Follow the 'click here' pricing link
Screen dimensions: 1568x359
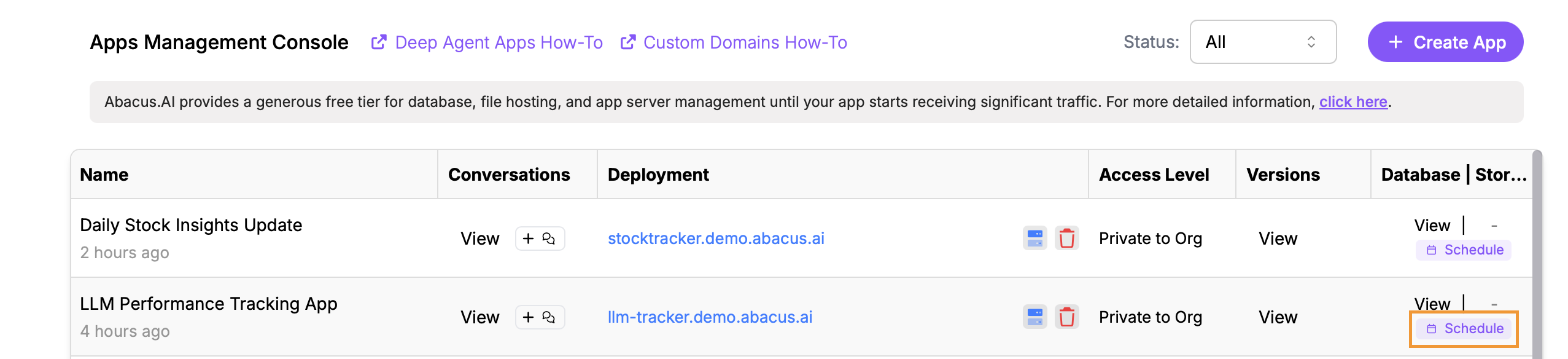1353,102
